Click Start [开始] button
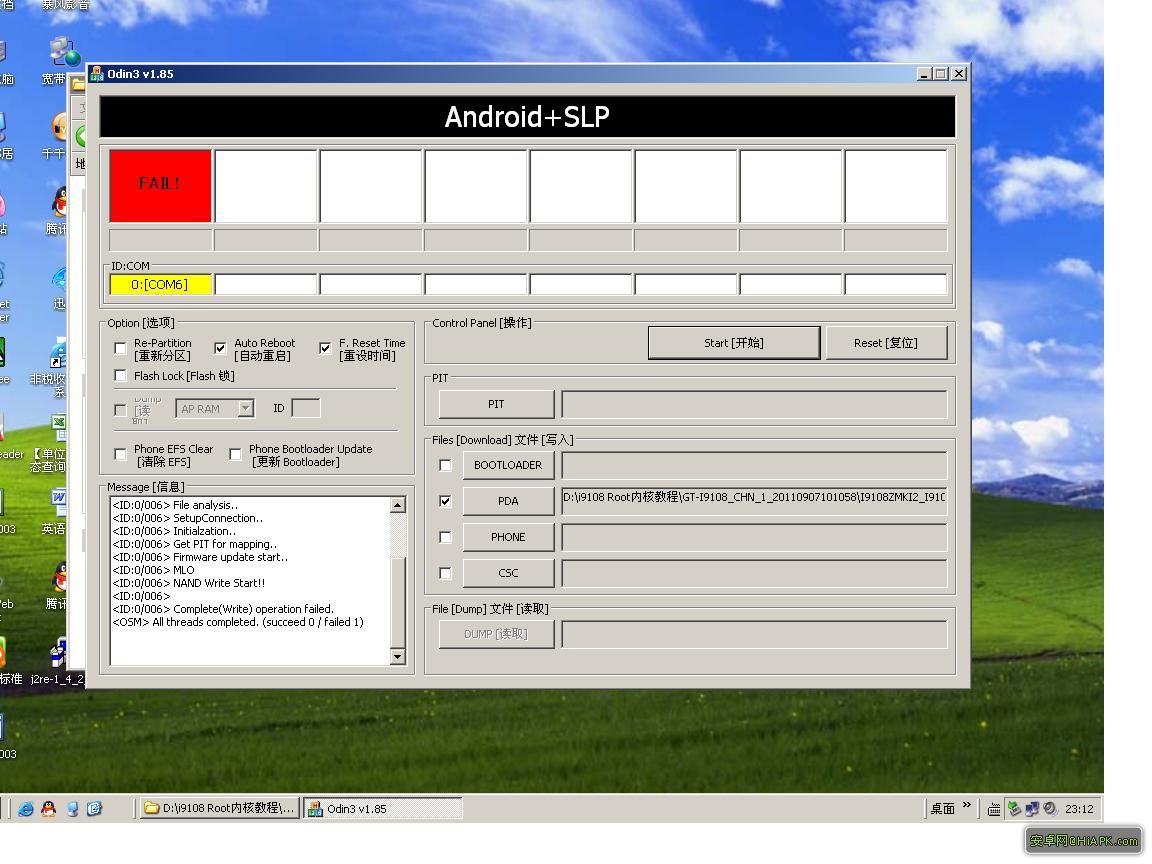The height and width of the screenshot is (864, 1152). (734, 343)
